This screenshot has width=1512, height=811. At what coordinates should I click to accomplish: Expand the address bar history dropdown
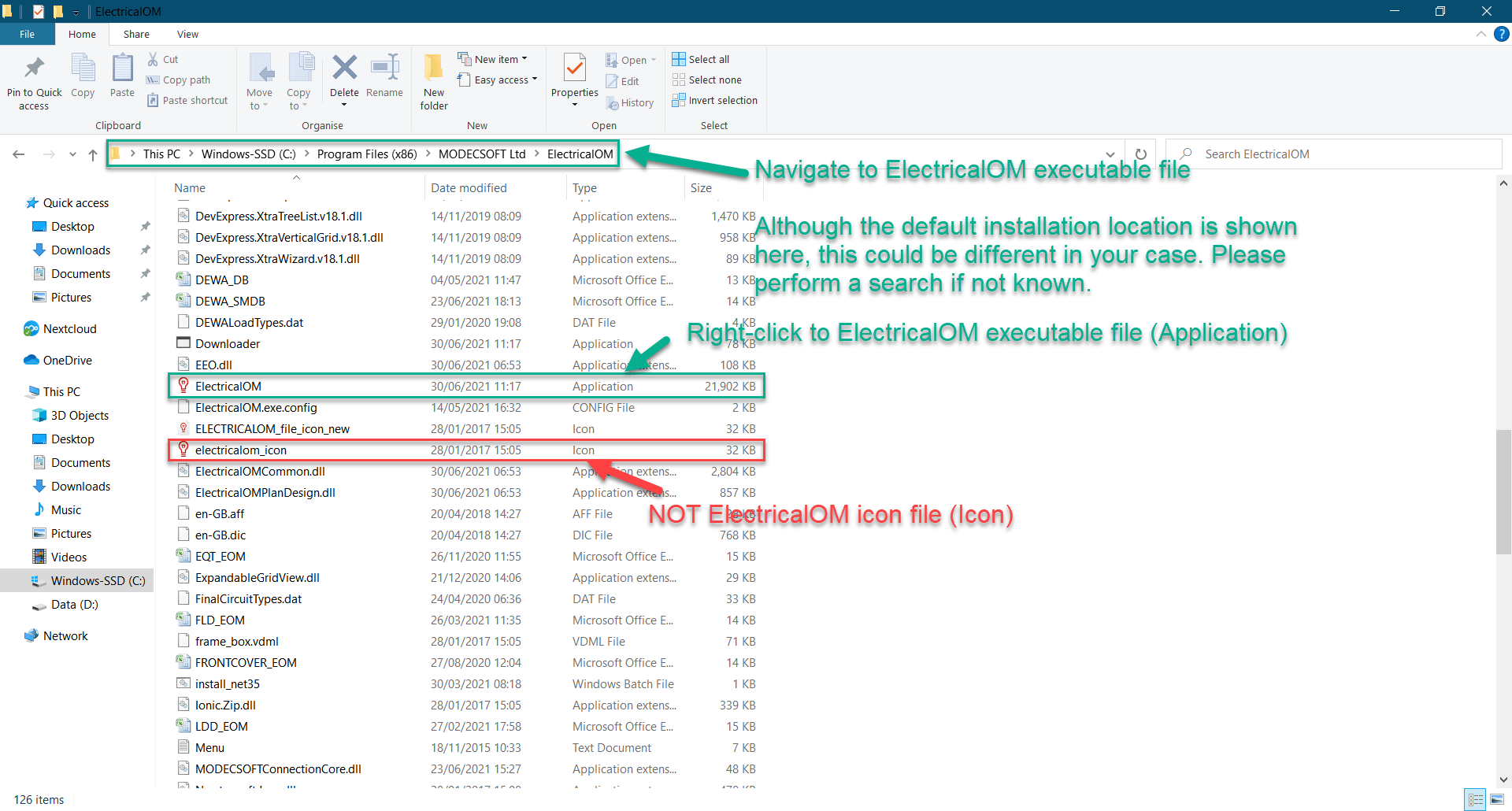1110,154
